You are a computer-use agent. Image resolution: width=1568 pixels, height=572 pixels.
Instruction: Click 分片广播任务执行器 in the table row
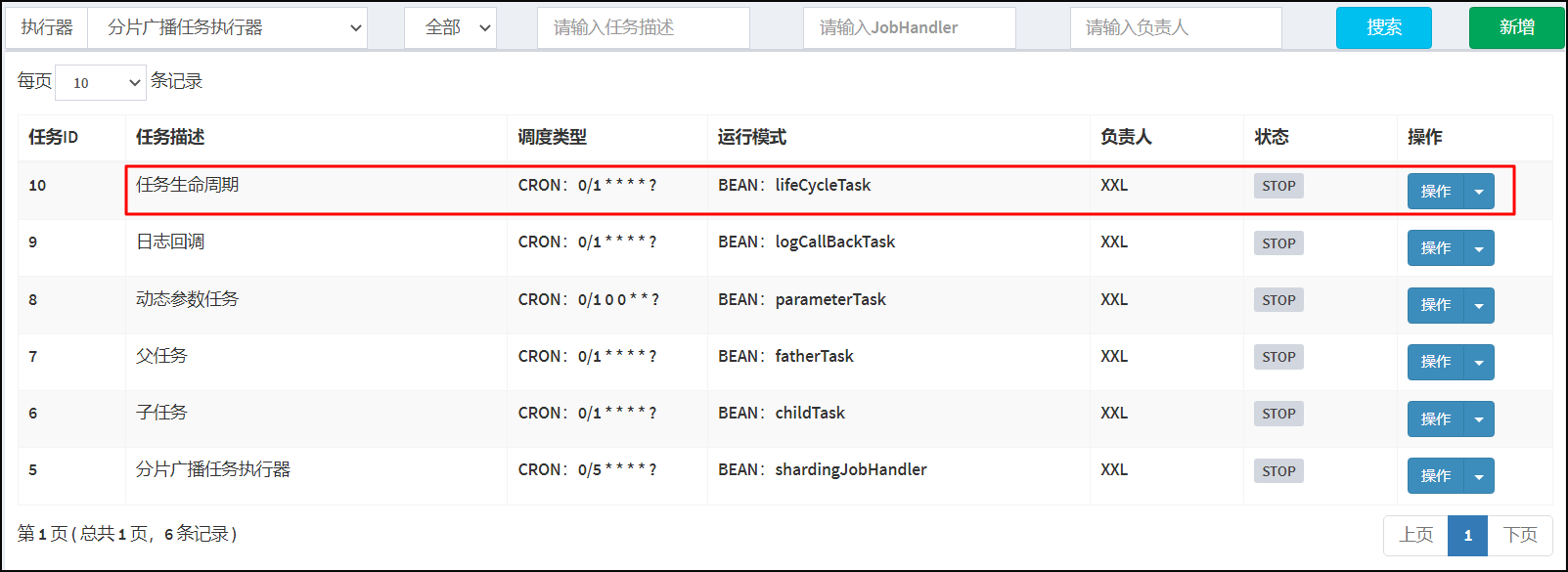click(213, 469)
